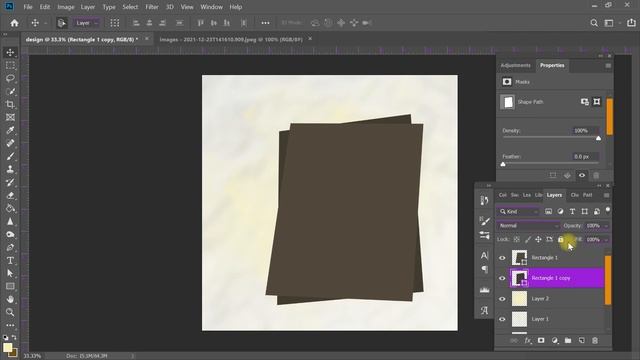Toggle lock all padlock icon

tap(560, 240)
